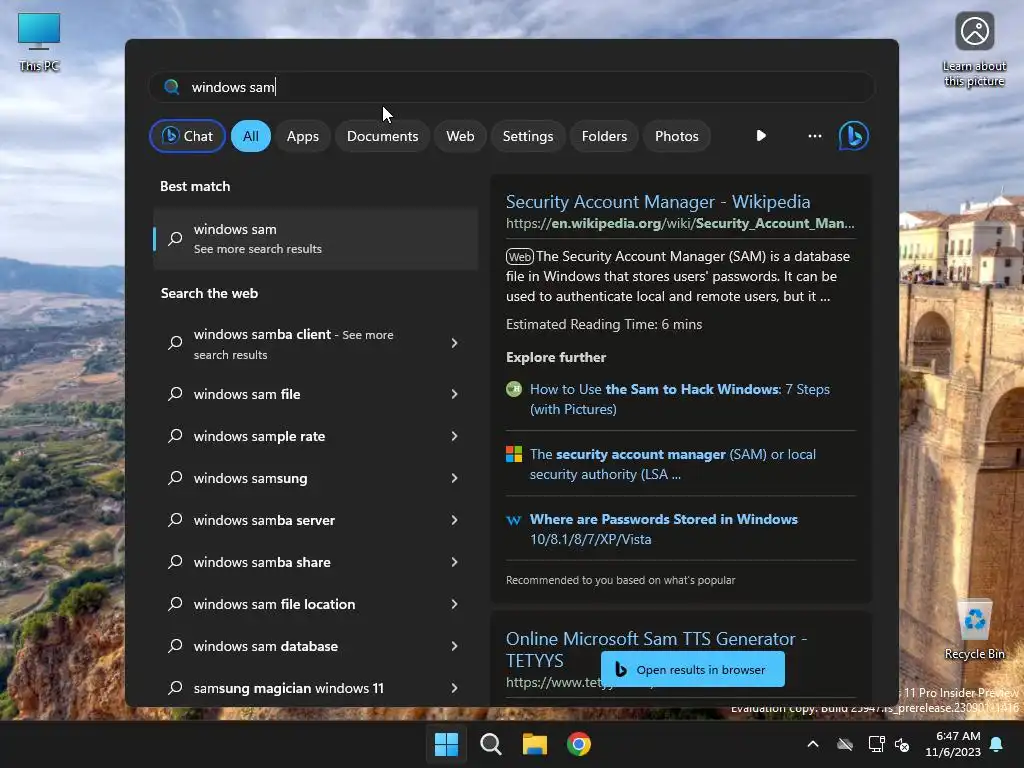Select the All filter tab
The width and height of the screenshot is (1024, 768).
(251, 136)
